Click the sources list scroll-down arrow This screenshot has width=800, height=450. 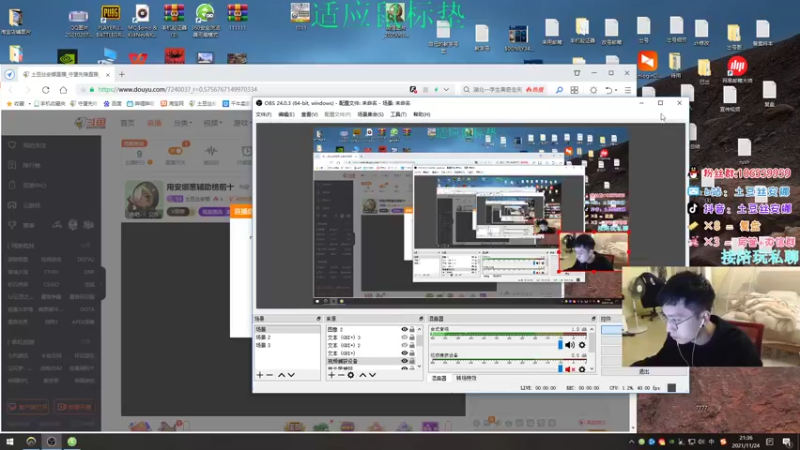(419, 366)
